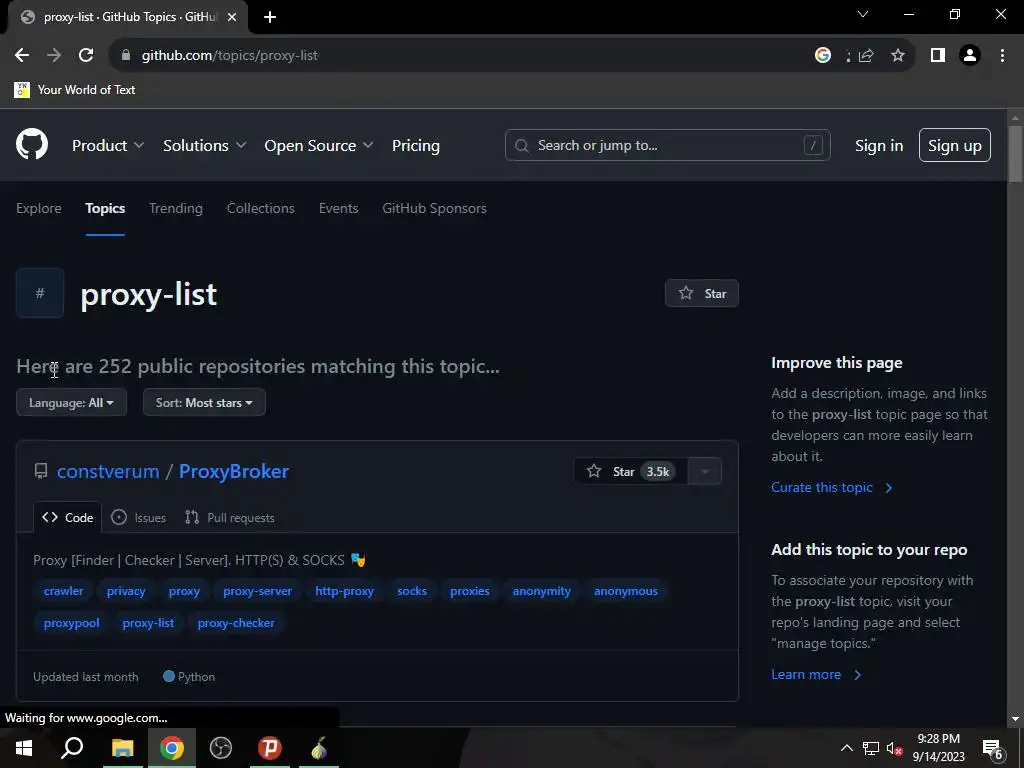The width and height of the screenshot is (1024, 768).
Task: Open the Events tab
Action: point(338,208)
